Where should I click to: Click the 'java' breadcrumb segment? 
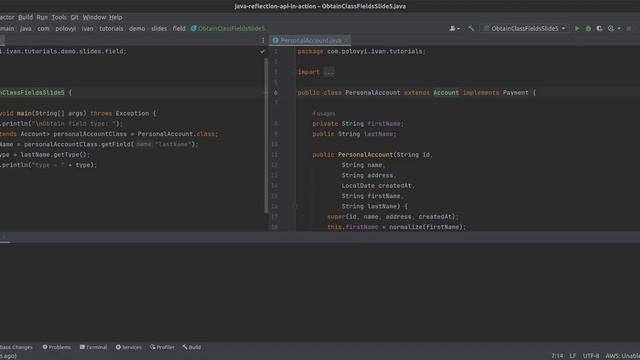(x=26, y=29)
